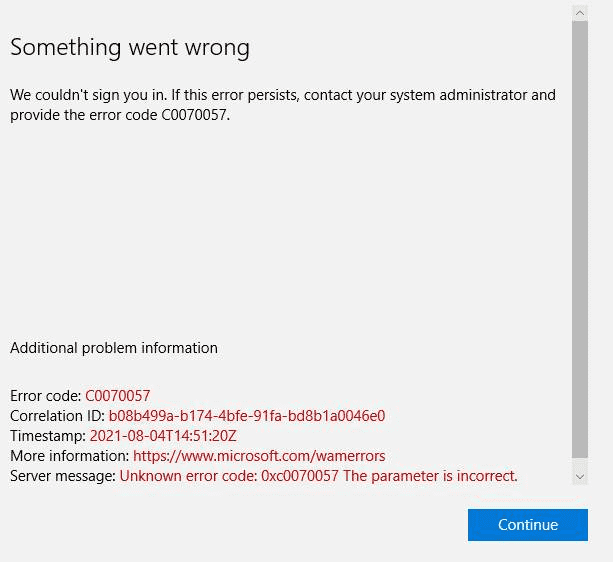This screenshot has height=562, width=613.
Task: Click the 'Timestamp:' label
Action: click(48, 436)
